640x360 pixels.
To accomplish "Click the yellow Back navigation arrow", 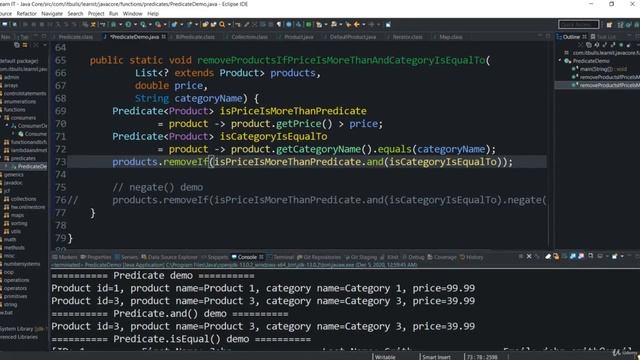I will [357, 24].
